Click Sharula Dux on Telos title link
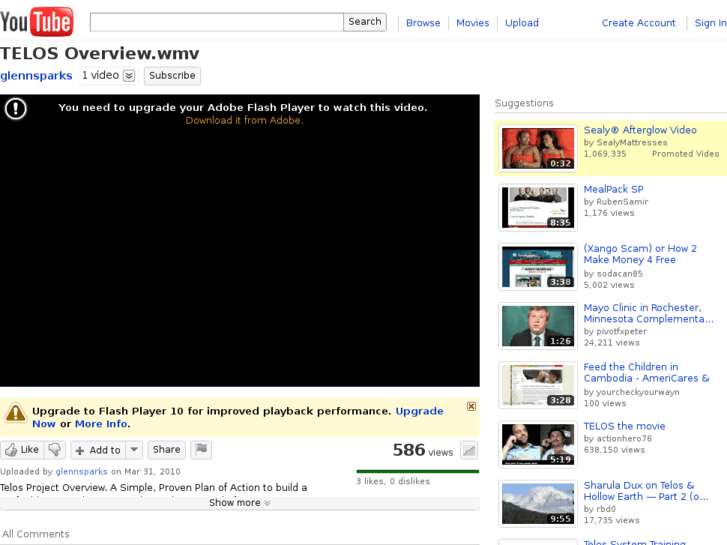Viewport: 727px width, 545px height. [646, 491]
